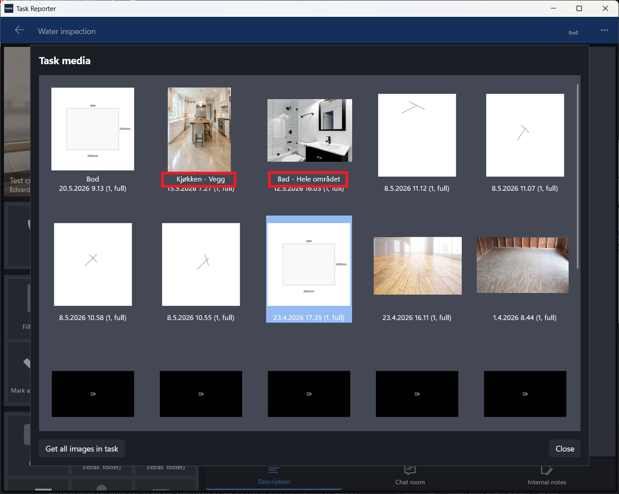Click Get all images in task button
Screen dimensions: 619x494
[x=82, y=449]
